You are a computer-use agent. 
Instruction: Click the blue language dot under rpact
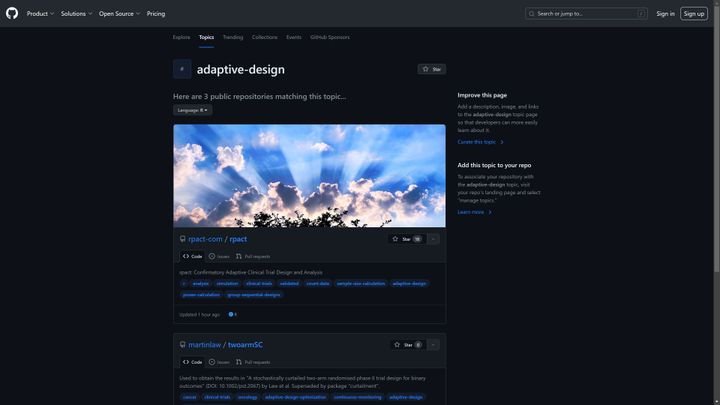click(x=231, y=315)
